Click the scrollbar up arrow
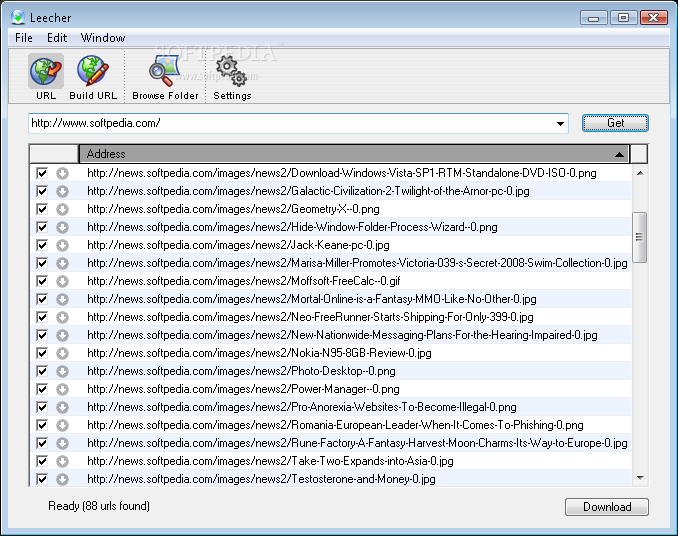The width and height of the screenshot is (678, 536). 640,173
